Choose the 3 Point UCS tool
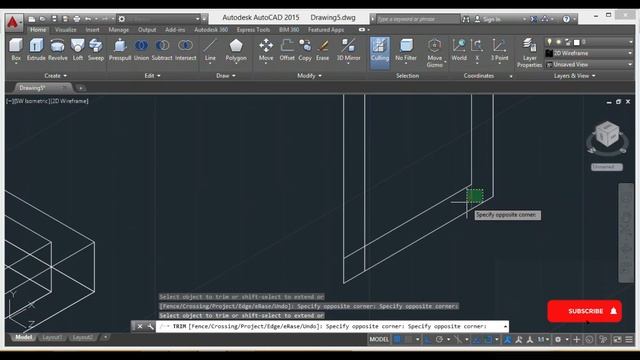This screenshot has width=640, height=360. tap(499, 50)
